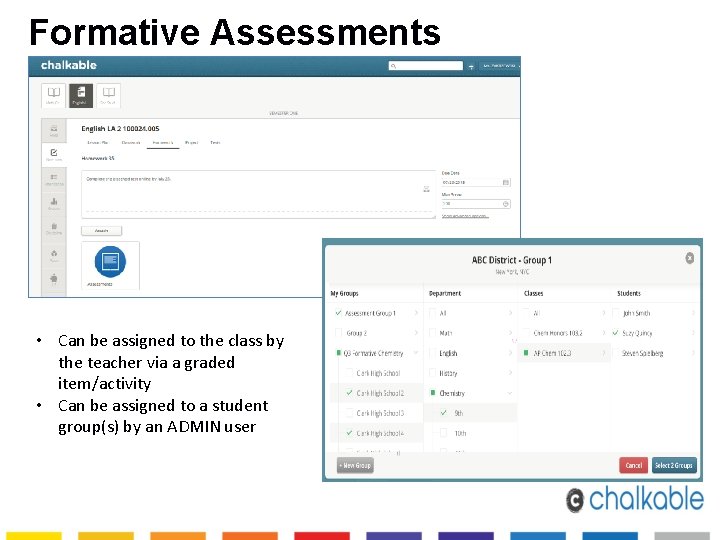720x540 pixels.
Task: Expand the History department chevron
Action: tap(510, 373)
